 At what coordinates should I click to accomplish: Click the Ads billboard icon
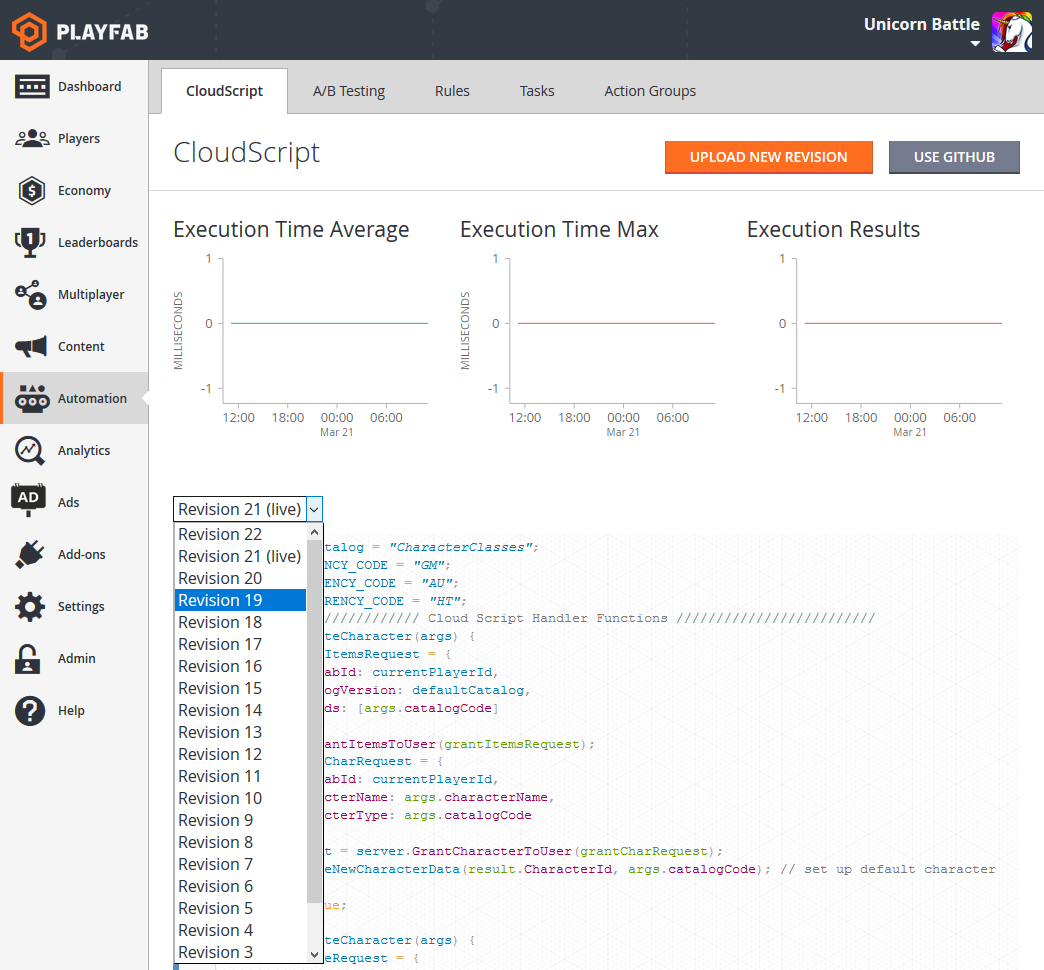tap(28, 501)
